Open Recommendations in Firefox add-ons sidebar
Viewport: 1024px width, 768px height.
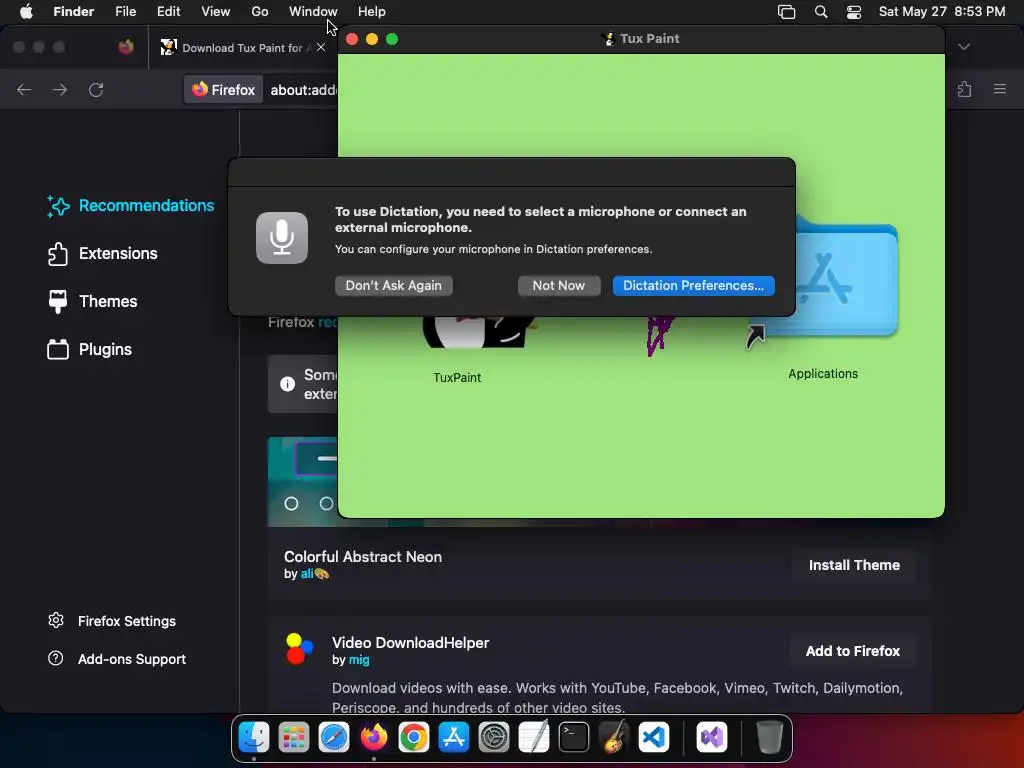coord(131,206)
